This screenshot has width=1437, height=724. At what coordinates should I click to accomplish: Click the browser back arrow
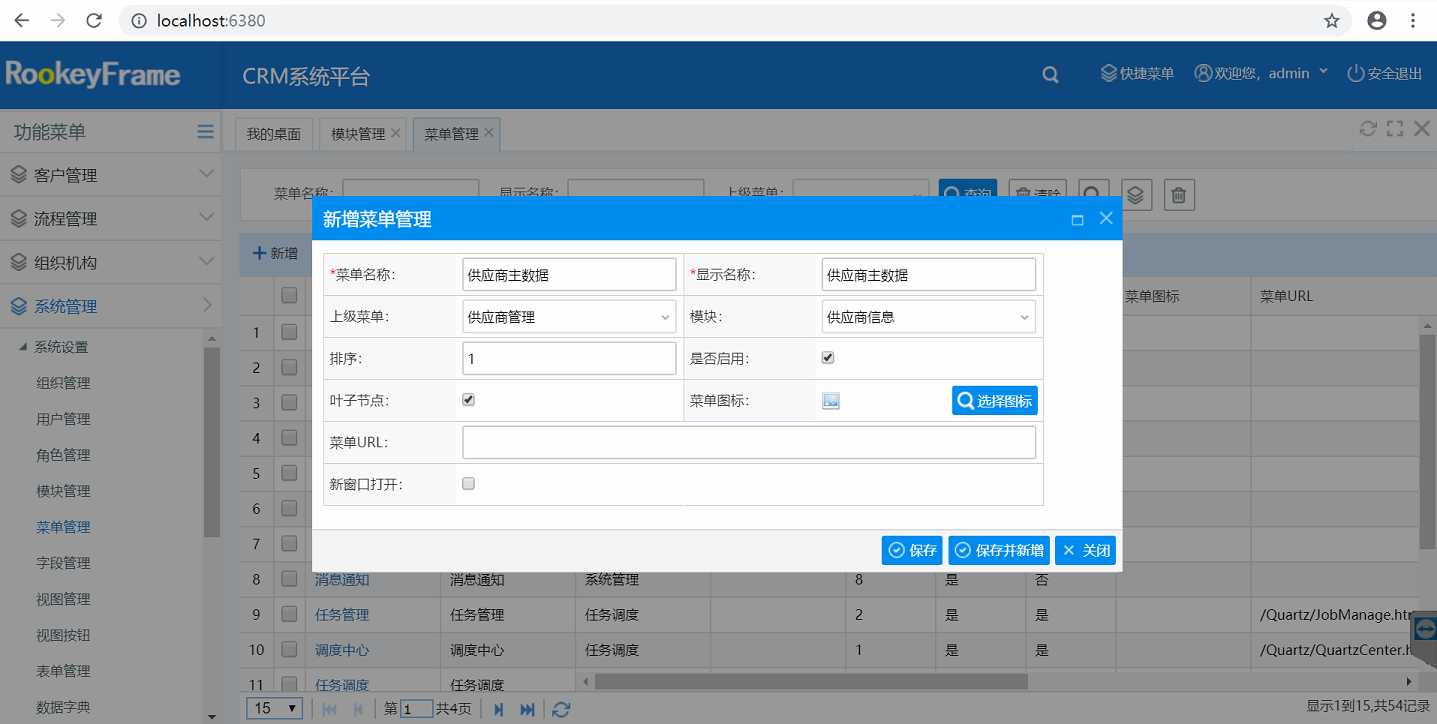point(22,20)
